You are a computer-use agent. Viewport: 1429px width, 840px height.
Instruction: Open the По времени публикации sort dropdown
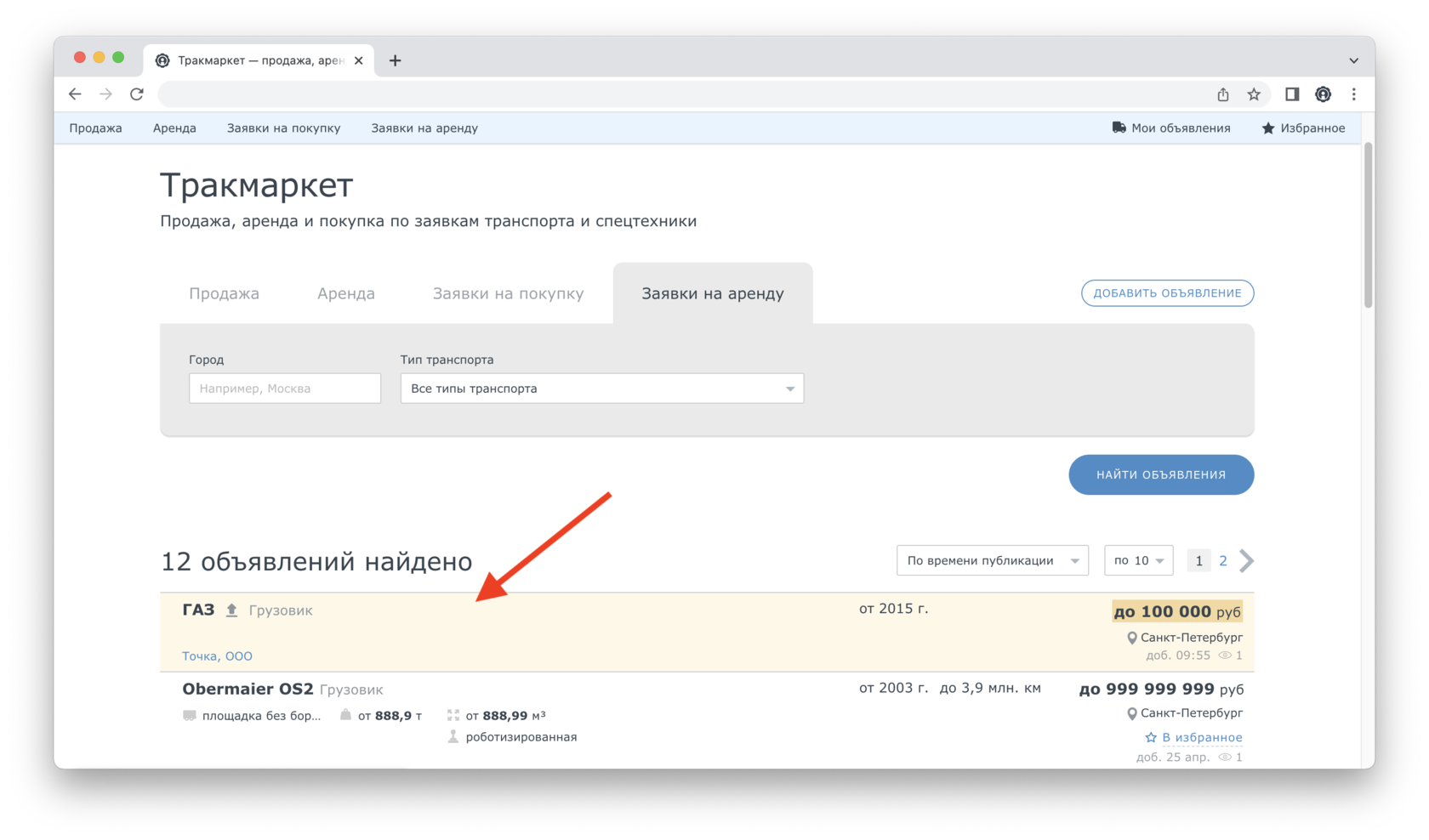click(993, 560)
